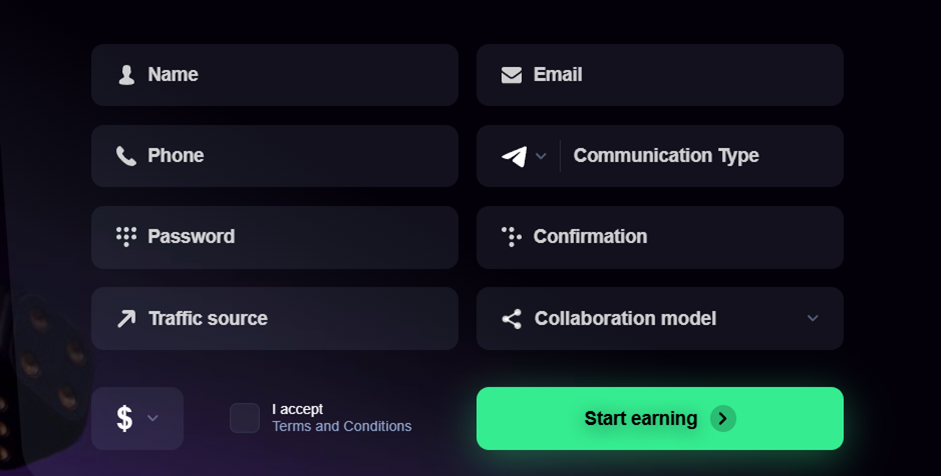The width and height of the screenshot is (941, 476).
Task: Click into the Communication Type text field
Action: (x=700, y=156)
